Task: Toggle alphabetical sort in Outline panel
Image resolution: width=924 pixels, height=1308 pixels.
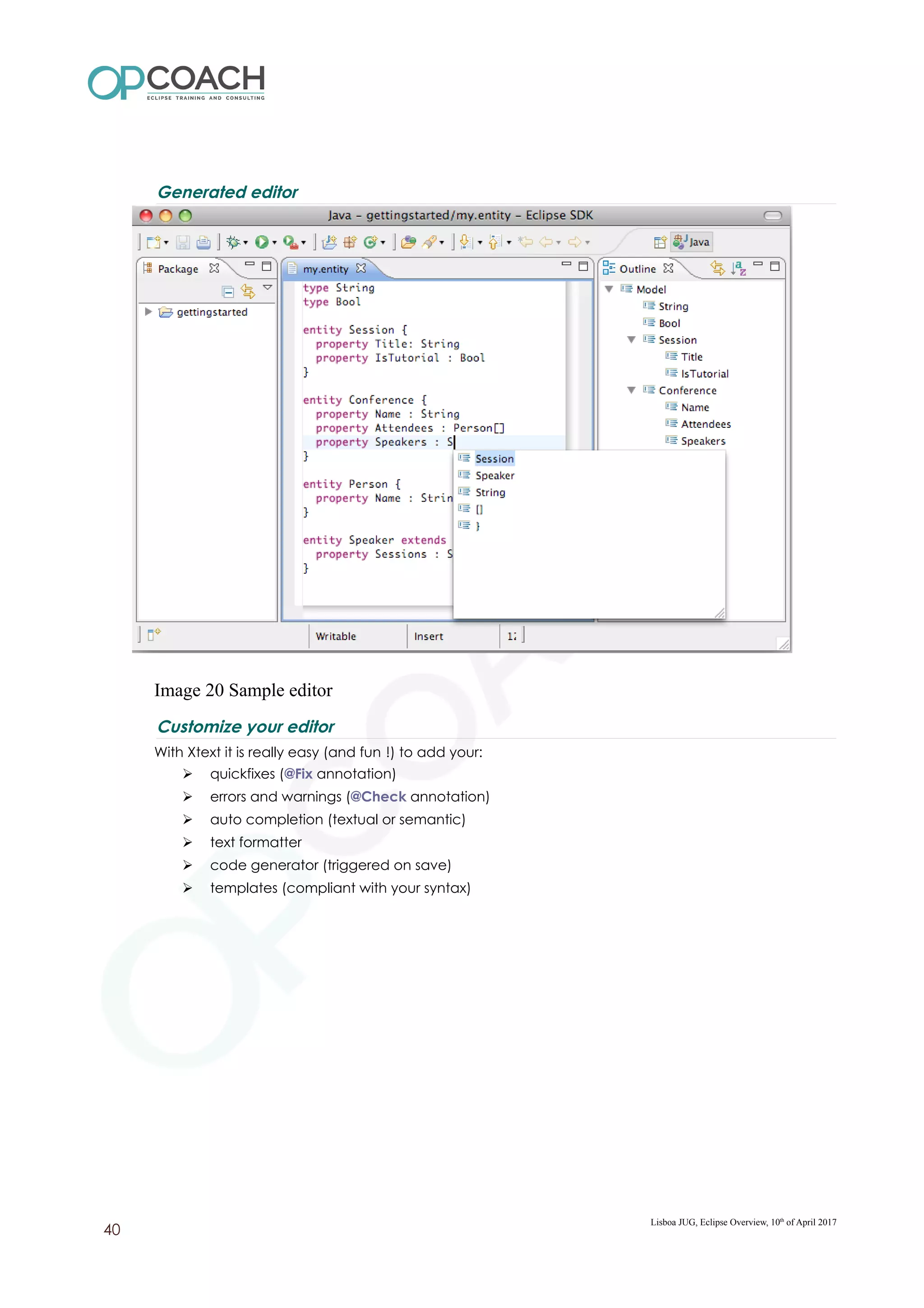Action: [739, 268]
